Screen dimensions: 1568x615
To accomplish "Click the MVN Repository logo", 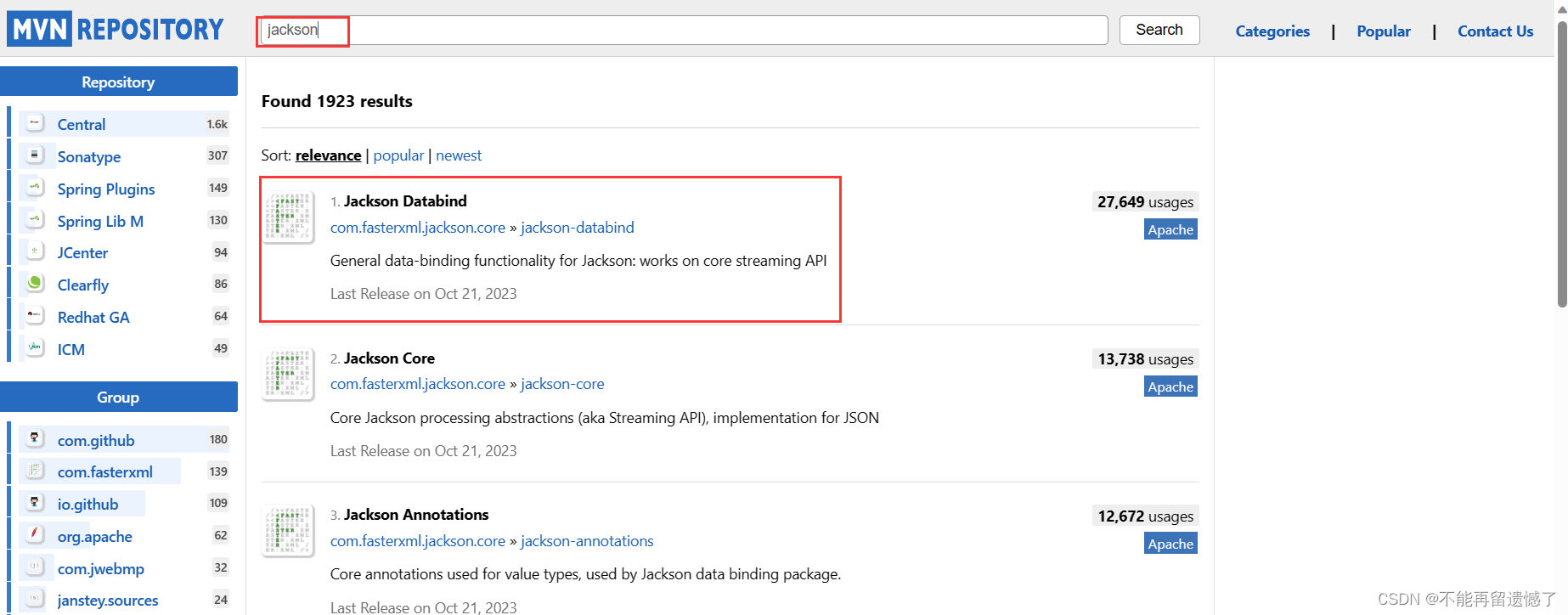I will pos(116,29).
